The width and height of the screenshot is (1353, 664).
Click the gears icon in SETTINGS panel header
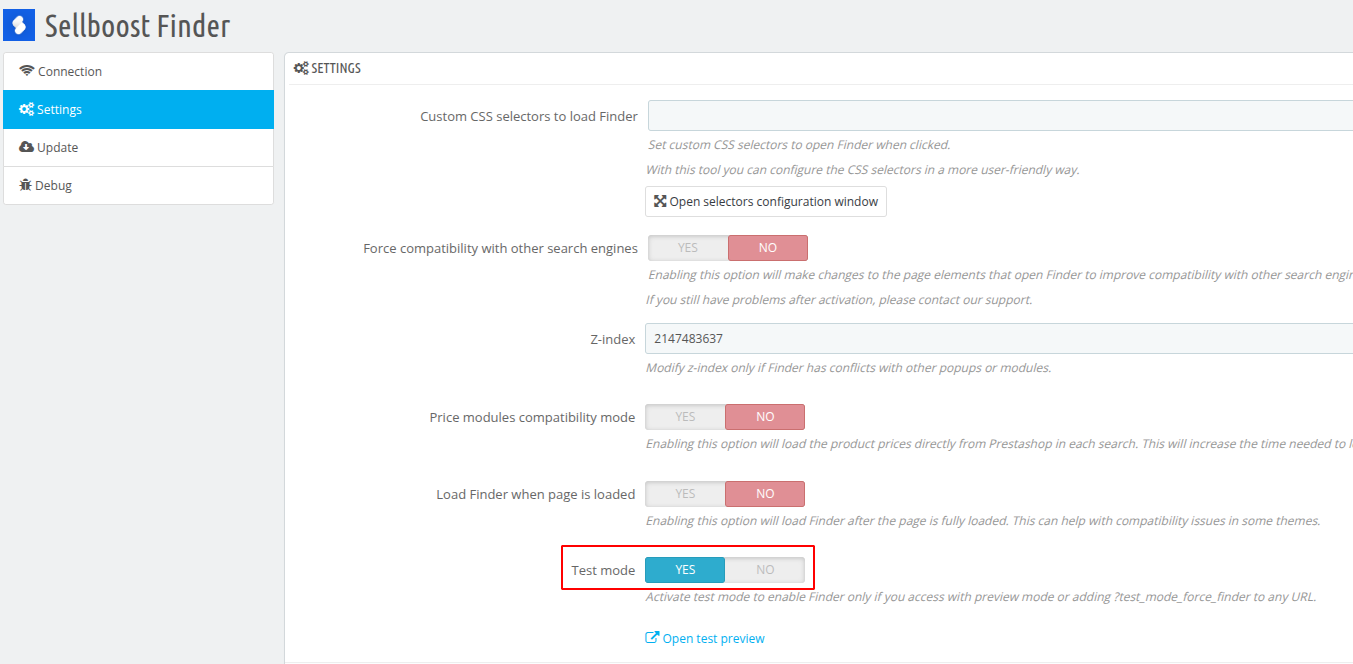(x=301, y=68)
